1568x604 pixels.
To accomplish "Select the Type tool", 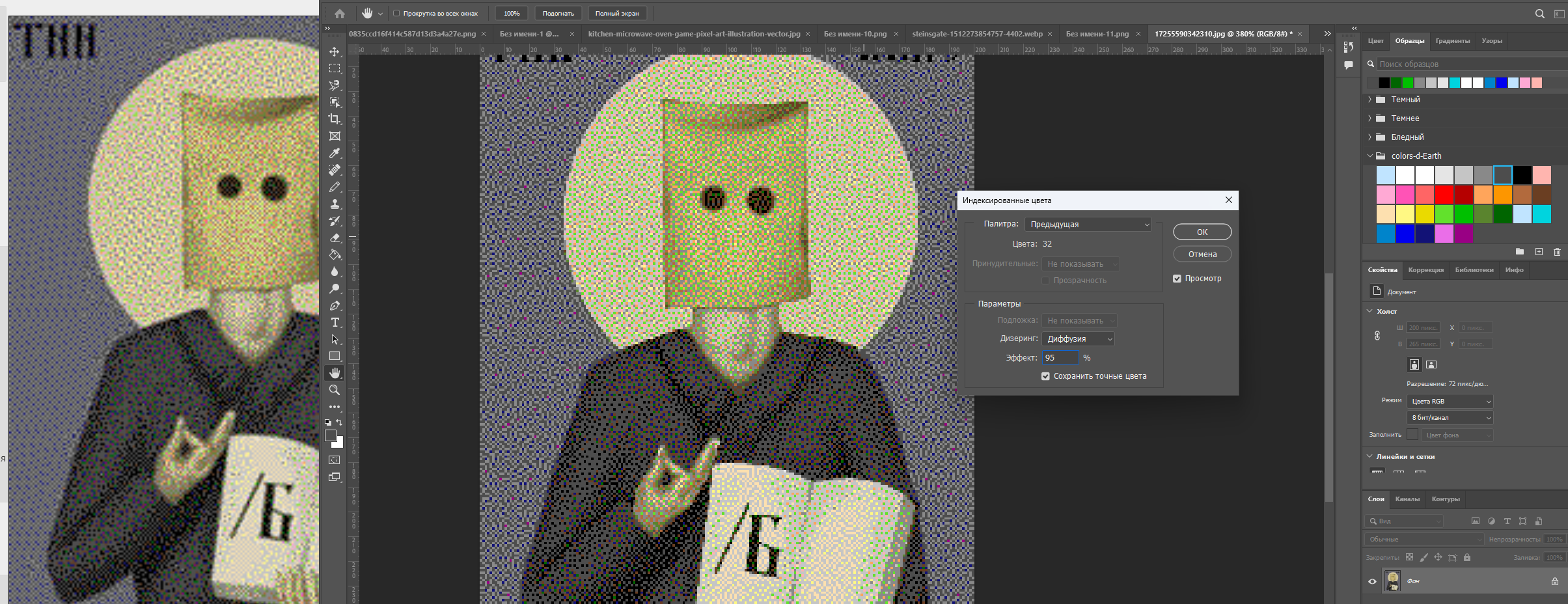I will (335, 322).
